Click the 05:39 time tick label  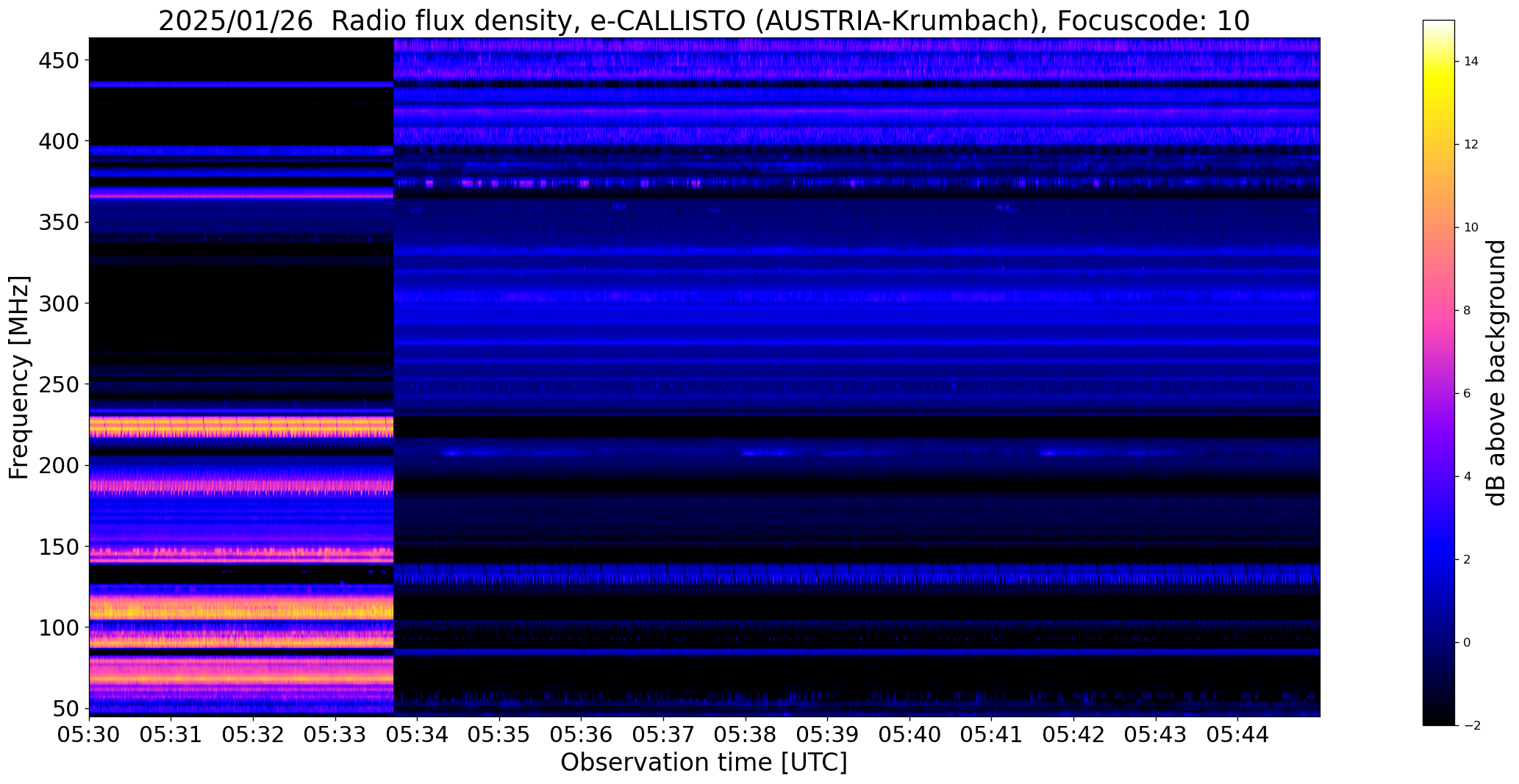(828, 733)
